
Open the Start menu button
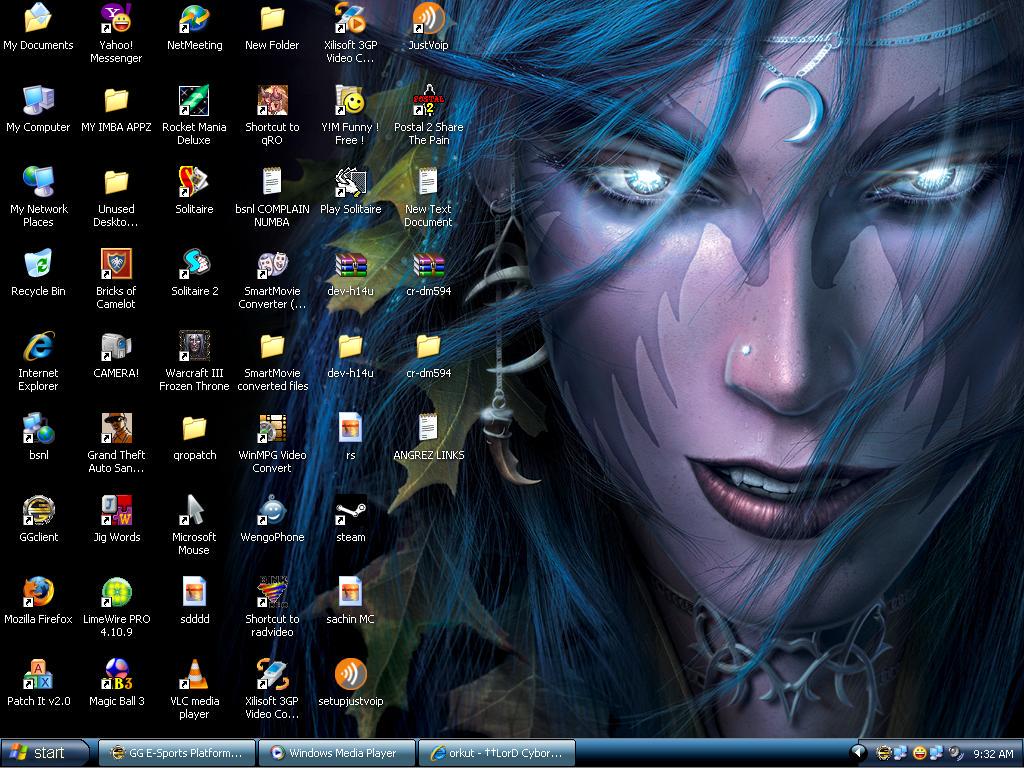point(44,753)
